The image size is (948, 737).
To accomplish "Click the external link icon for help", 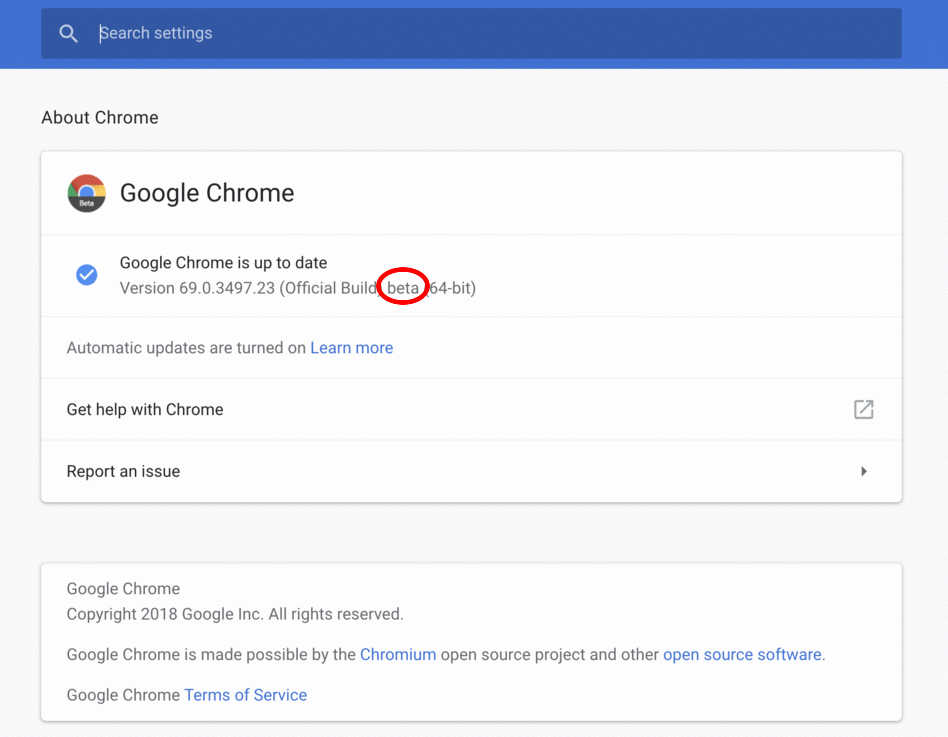I will click(863, 409).
